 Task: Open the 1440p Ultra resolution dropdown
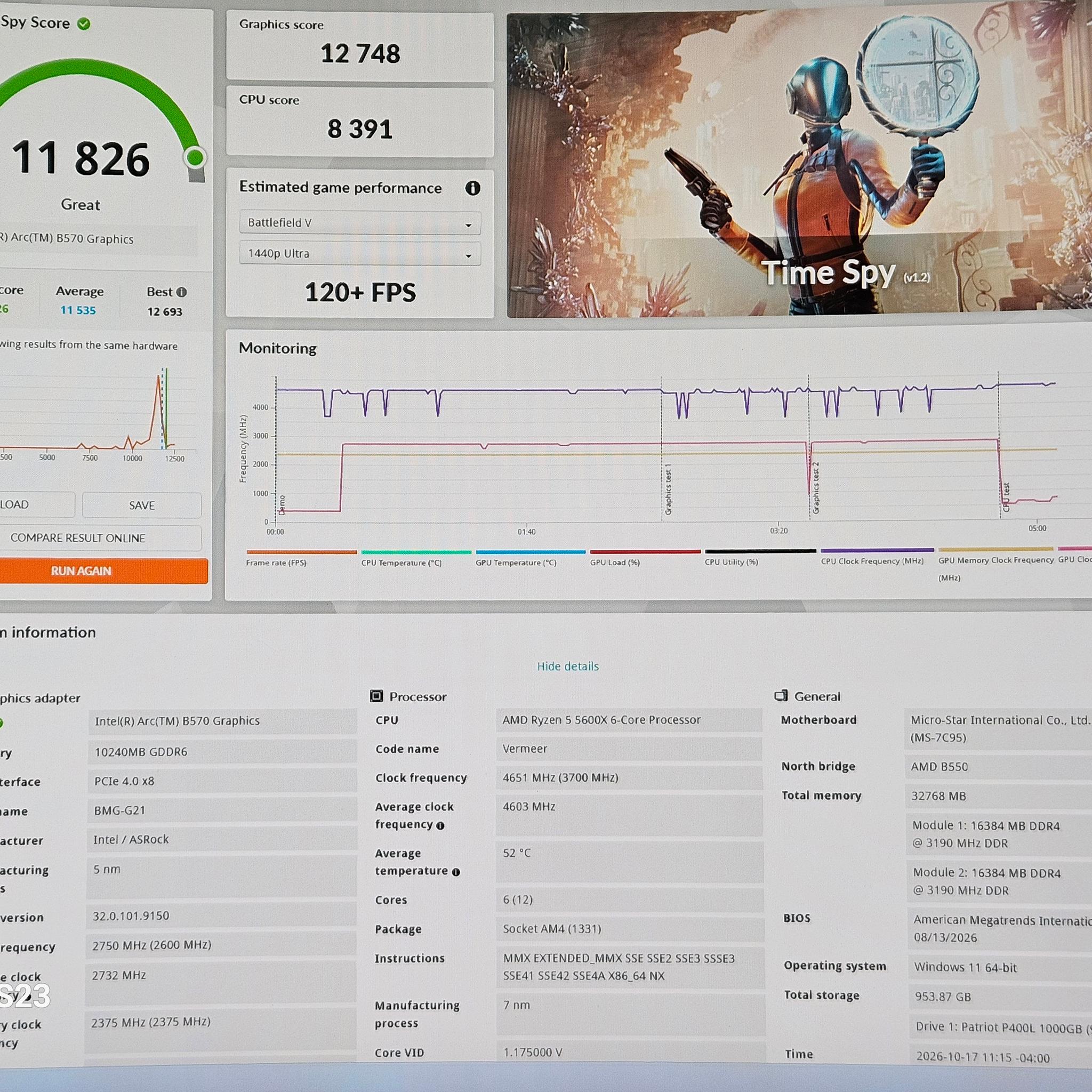pos(360,254)
